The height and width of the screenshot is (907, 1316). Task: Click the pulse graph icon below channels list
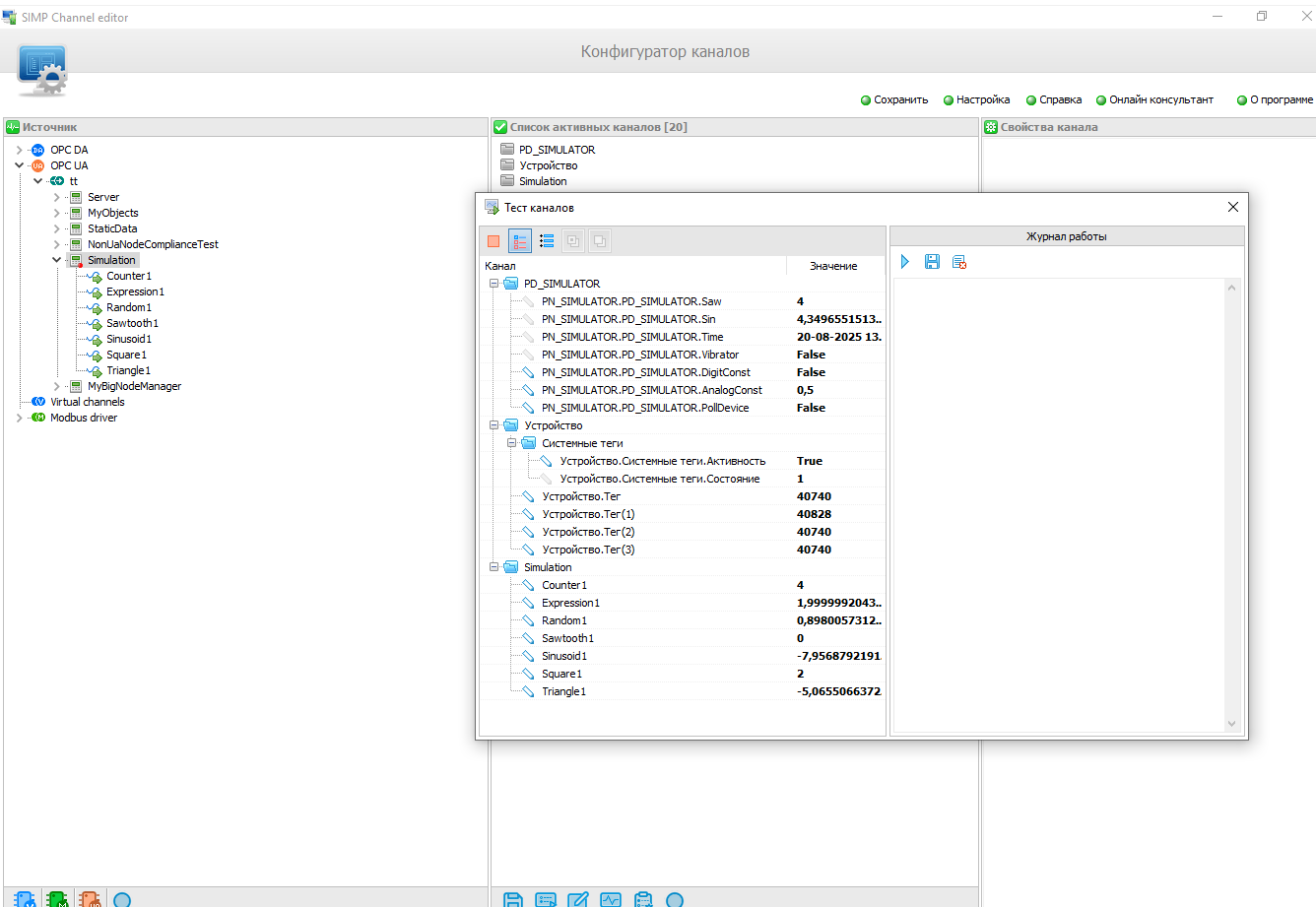(611, 899)
